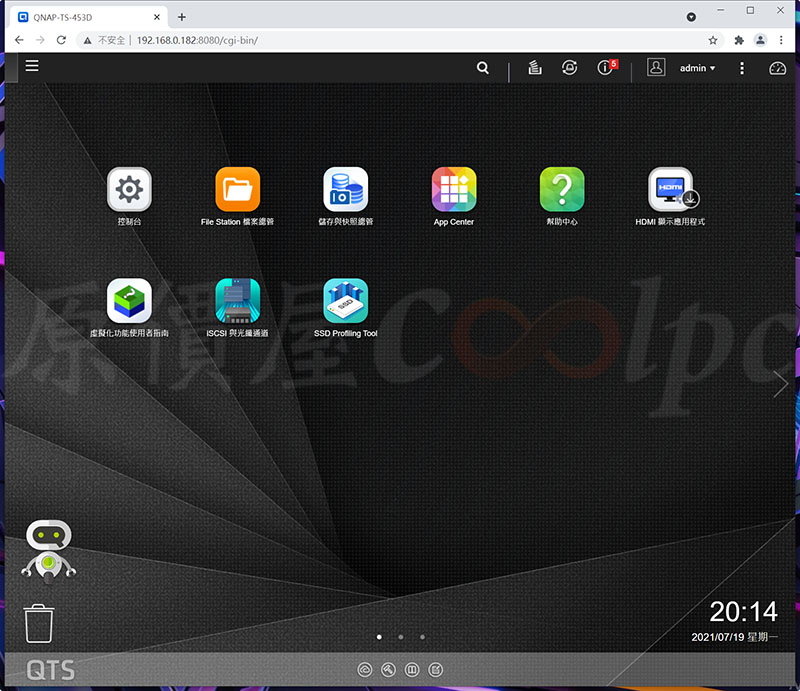This screenshot has width=800, height=691.
Task: Click the Qboost robot assistant
Action: coord(48,552)
